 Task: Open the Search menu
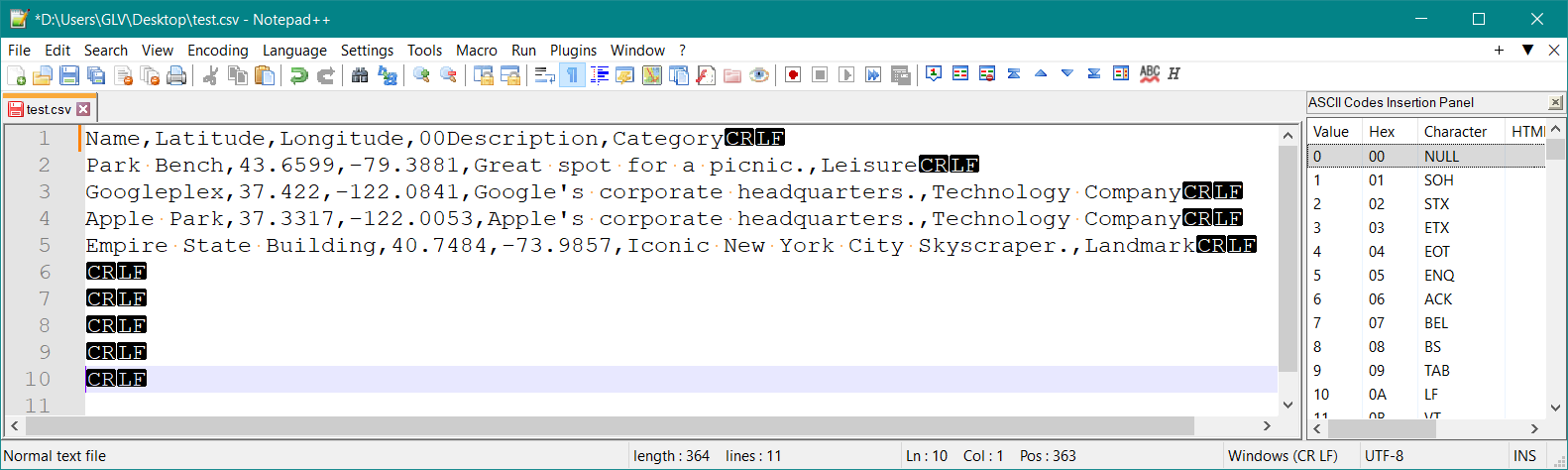[106, 51]
